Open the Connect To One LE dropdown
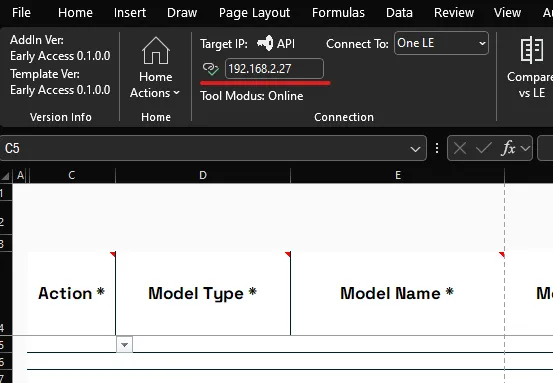This screenshot has height=383, width=553. point(441,43)
